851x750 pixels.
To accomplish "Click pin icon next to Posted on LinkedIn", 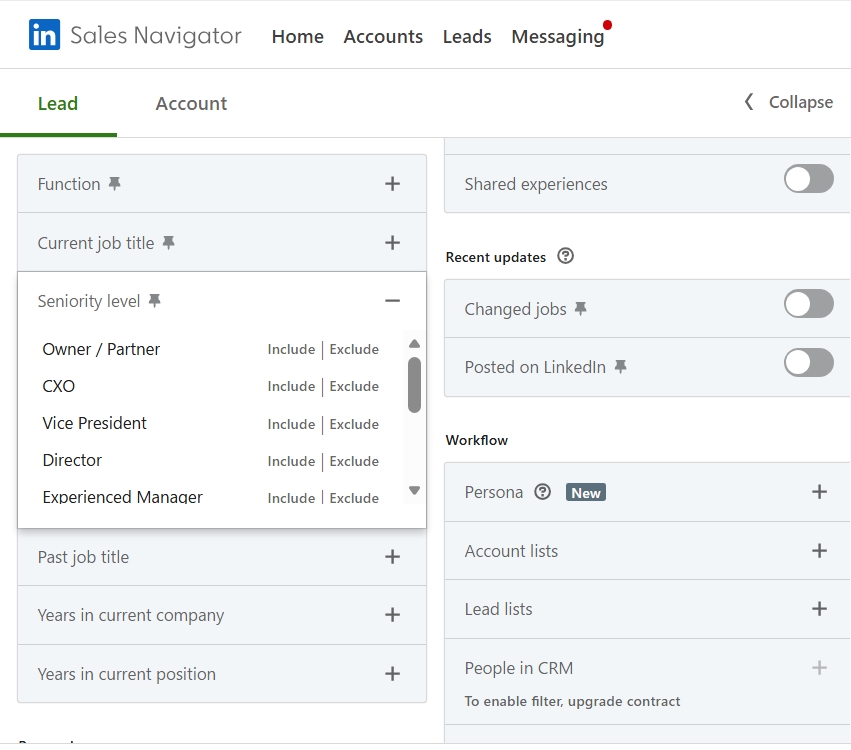I will [620, 367].
